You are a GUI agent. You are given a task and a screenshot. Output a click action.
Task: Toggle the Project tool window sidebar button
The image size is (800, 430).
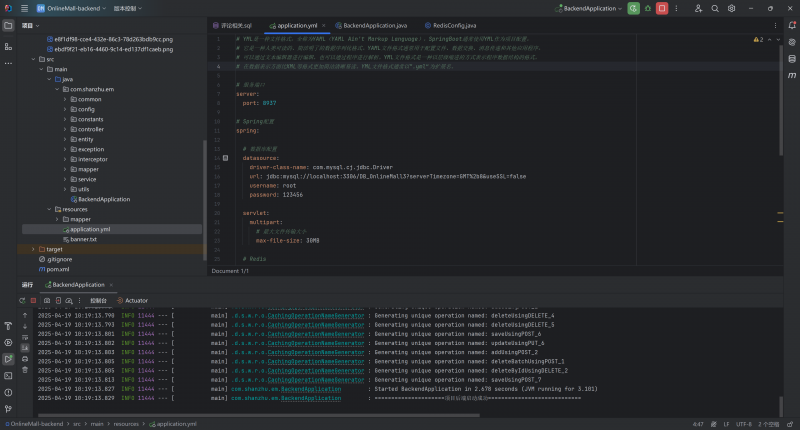click(x=8, y=24)
